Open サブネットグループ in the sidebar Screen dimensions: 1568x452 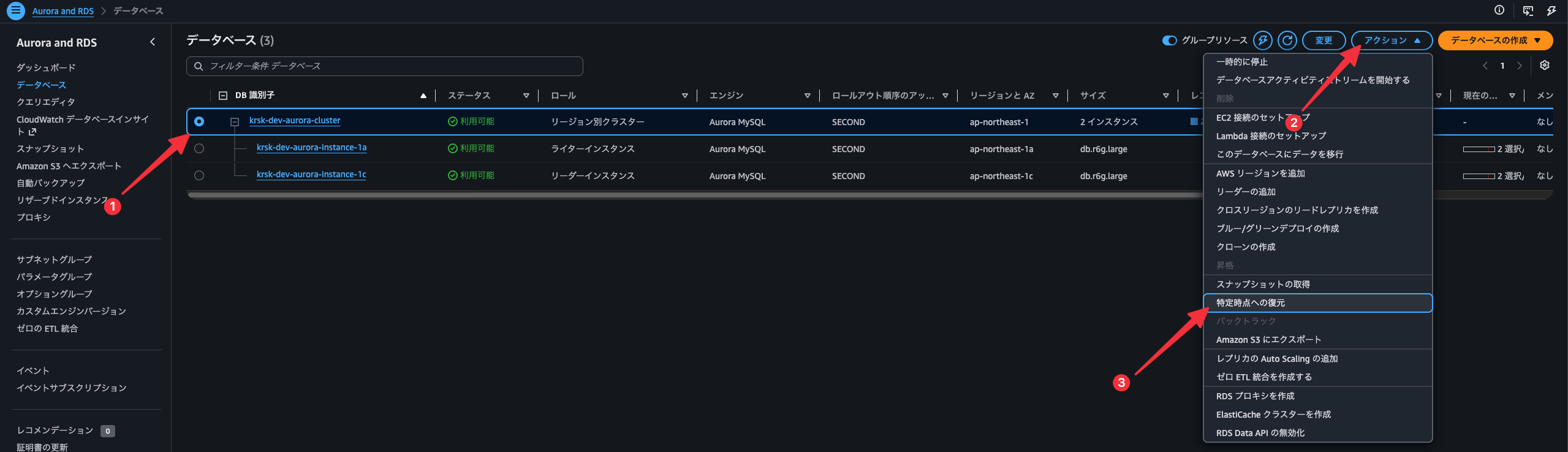(x=55, y=260)
